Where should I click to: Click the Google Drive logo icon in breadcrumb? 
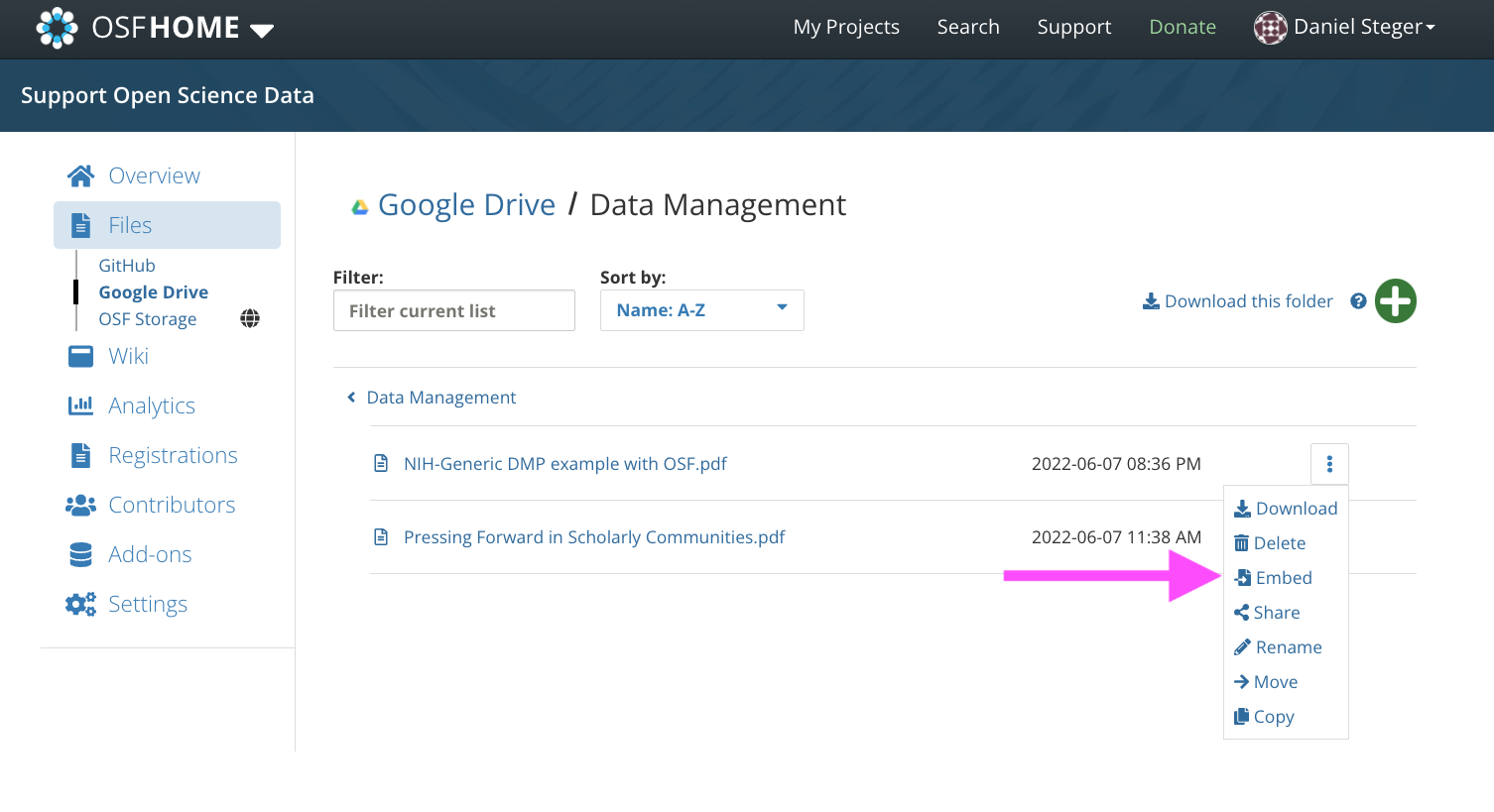tap(360, 206)
